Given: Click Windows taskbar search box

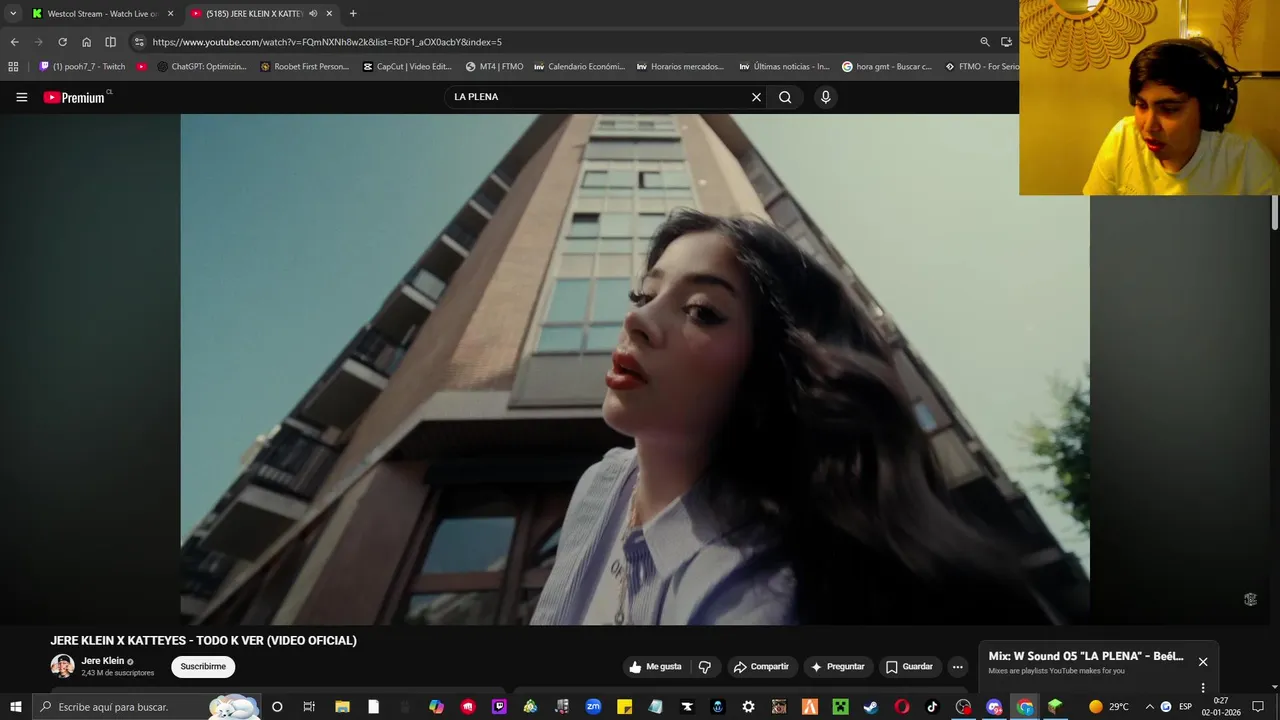Looking at the screenshot, I should point(146,707).
